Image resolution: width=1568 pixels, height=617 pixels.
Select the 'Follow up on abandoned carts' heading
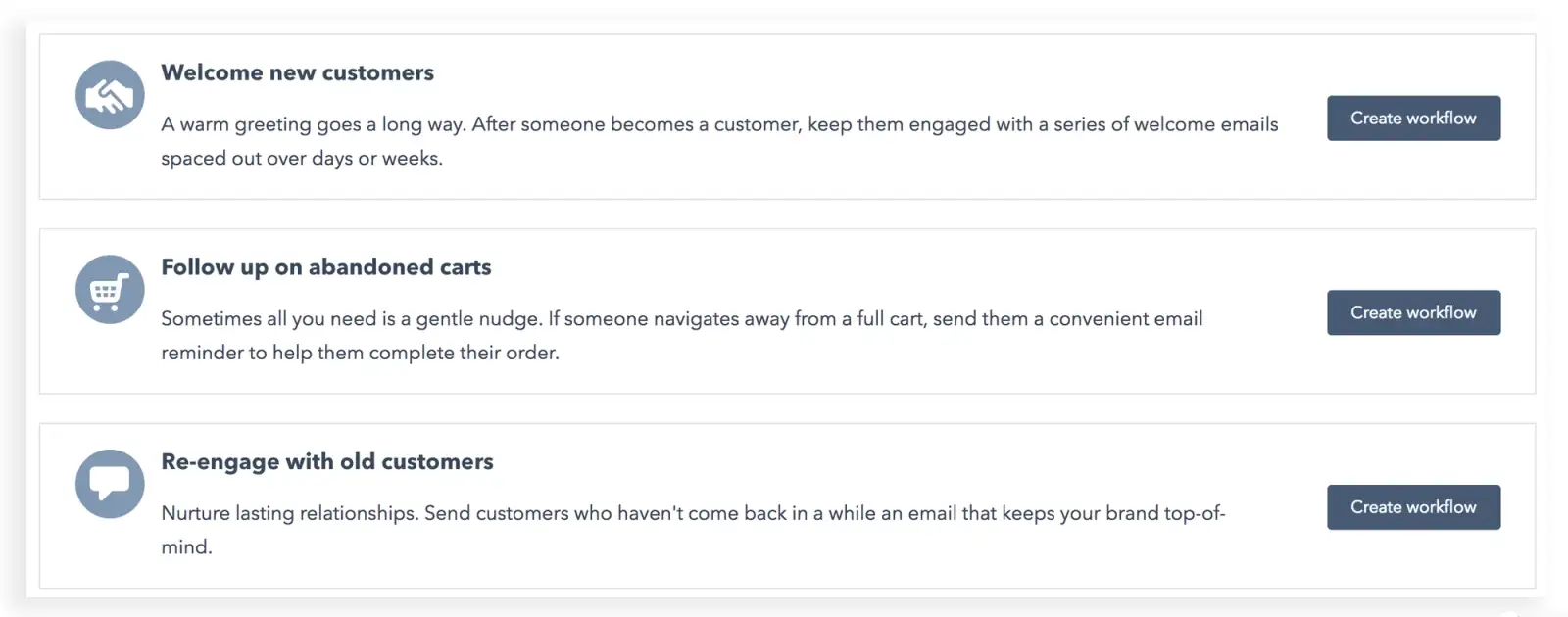pos(326,267)
